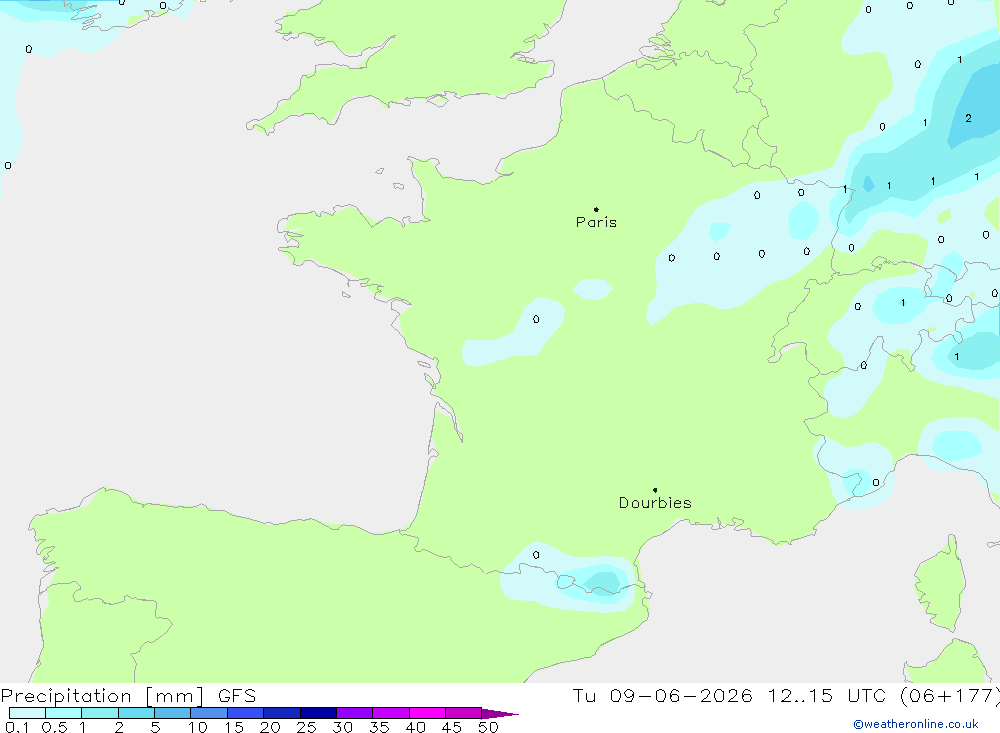Pick the 0.1–0.5 mm legend swatch
This screenshot has height=733, width=1000.
coord(27,713)
